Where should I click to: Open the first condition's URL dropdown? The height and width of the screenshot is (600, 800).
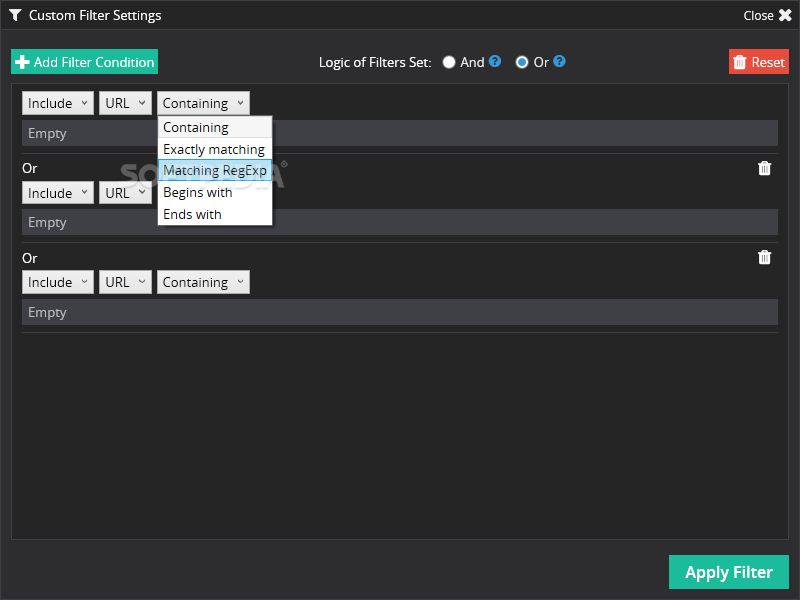pyautogui.click(x=126, y=103)
